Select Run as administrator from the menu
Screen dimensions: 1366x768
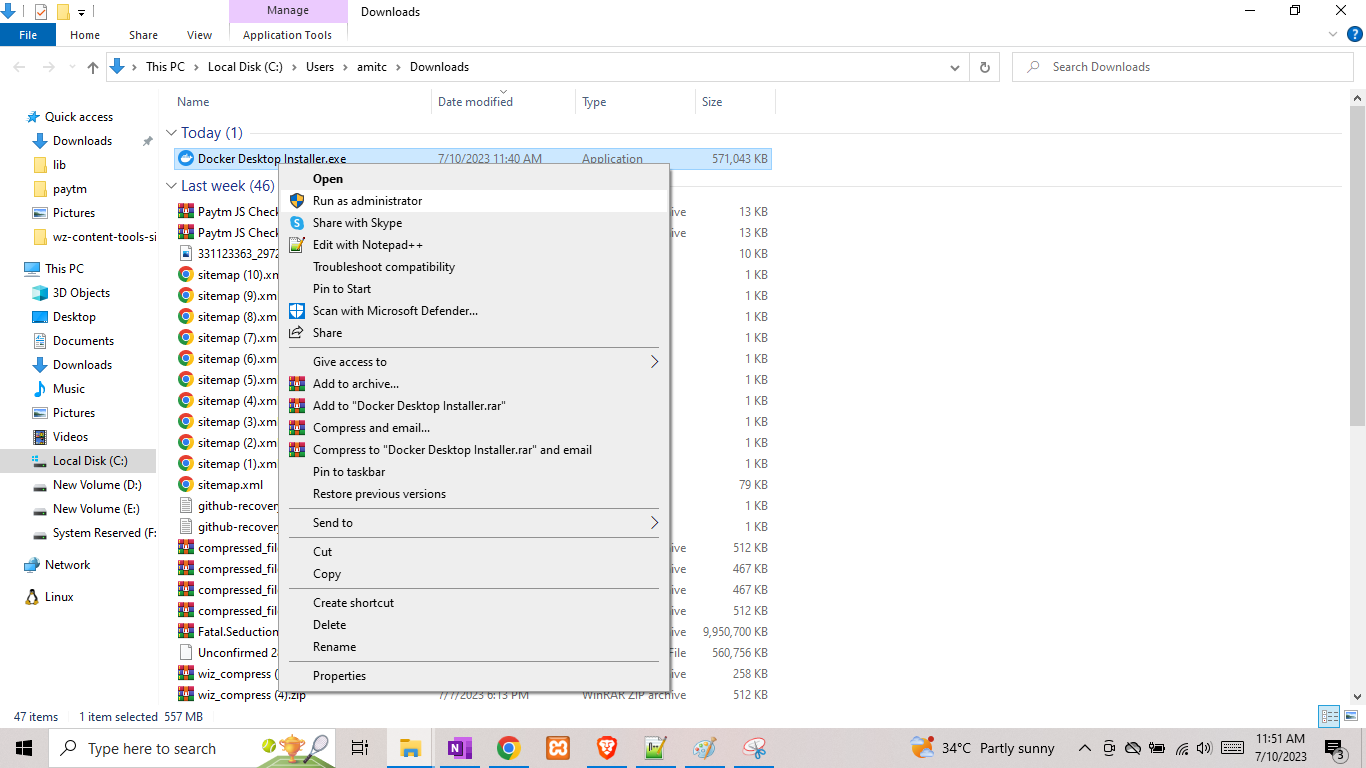pyautogui.click(x=369, y=200)
